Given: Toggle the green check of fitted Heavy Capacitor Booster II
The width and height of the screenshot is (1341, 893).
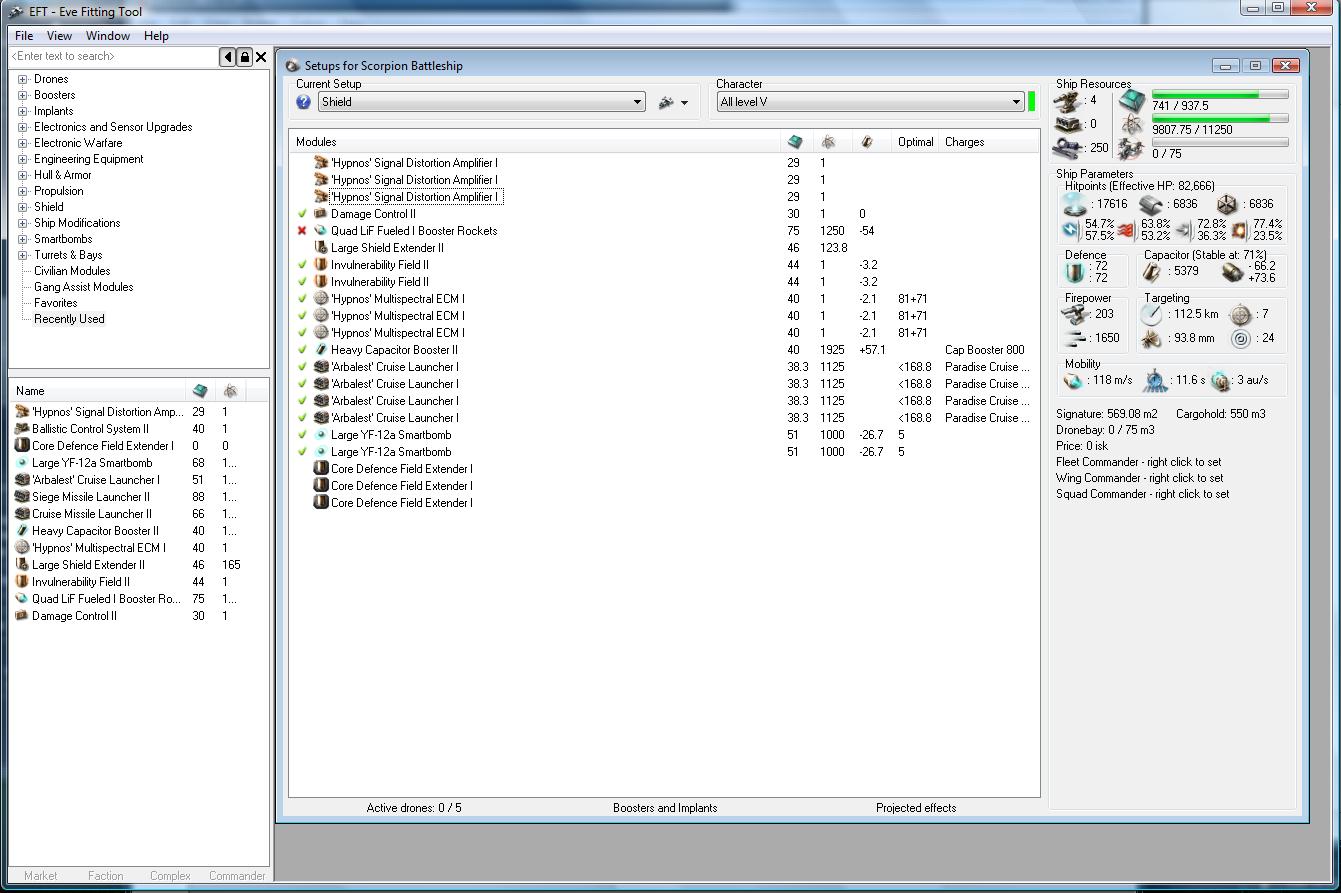Looking at the screenshot, I should (x=302, y=350).
